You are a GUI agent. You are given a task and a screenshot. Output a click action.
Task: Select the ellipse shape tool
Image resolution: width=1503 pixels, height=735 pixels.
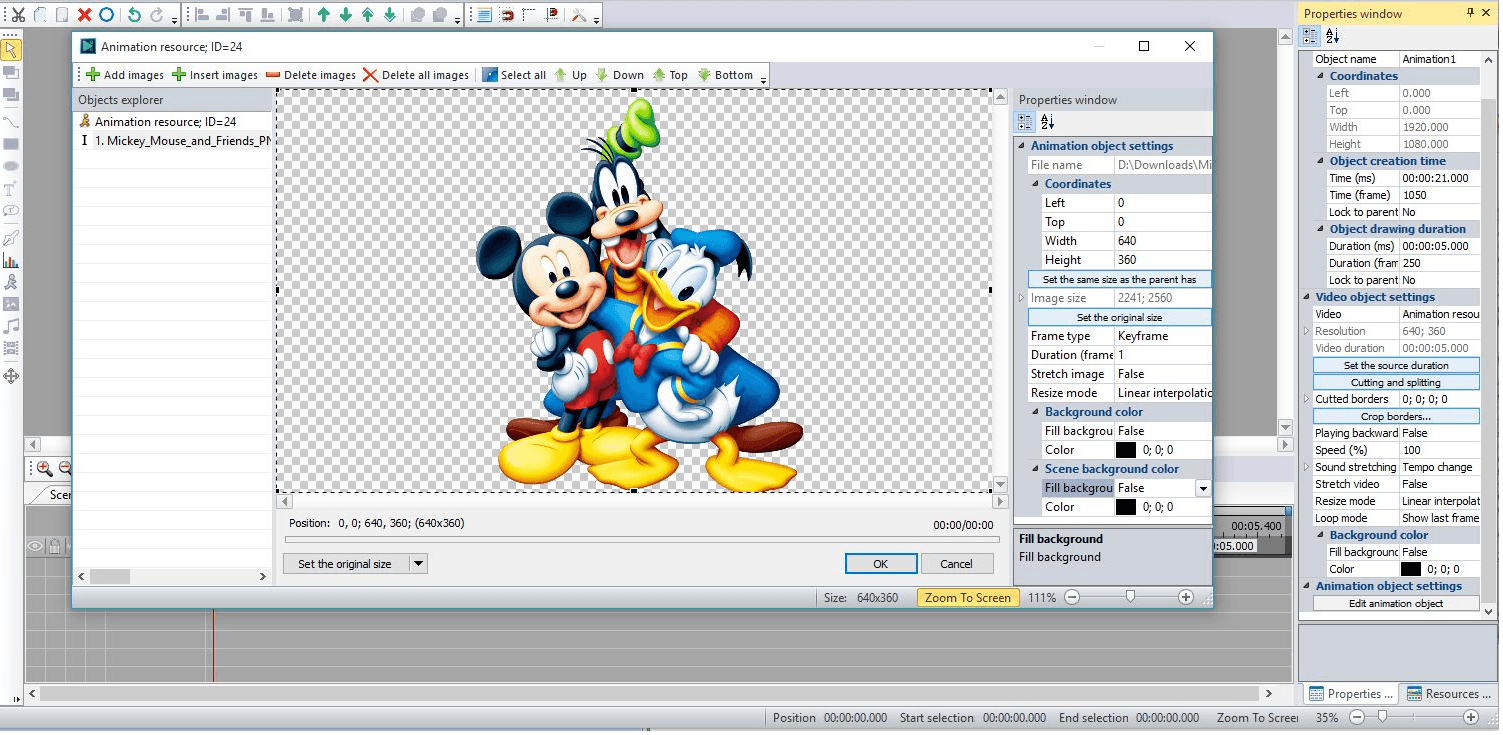[x=11, y=166]
